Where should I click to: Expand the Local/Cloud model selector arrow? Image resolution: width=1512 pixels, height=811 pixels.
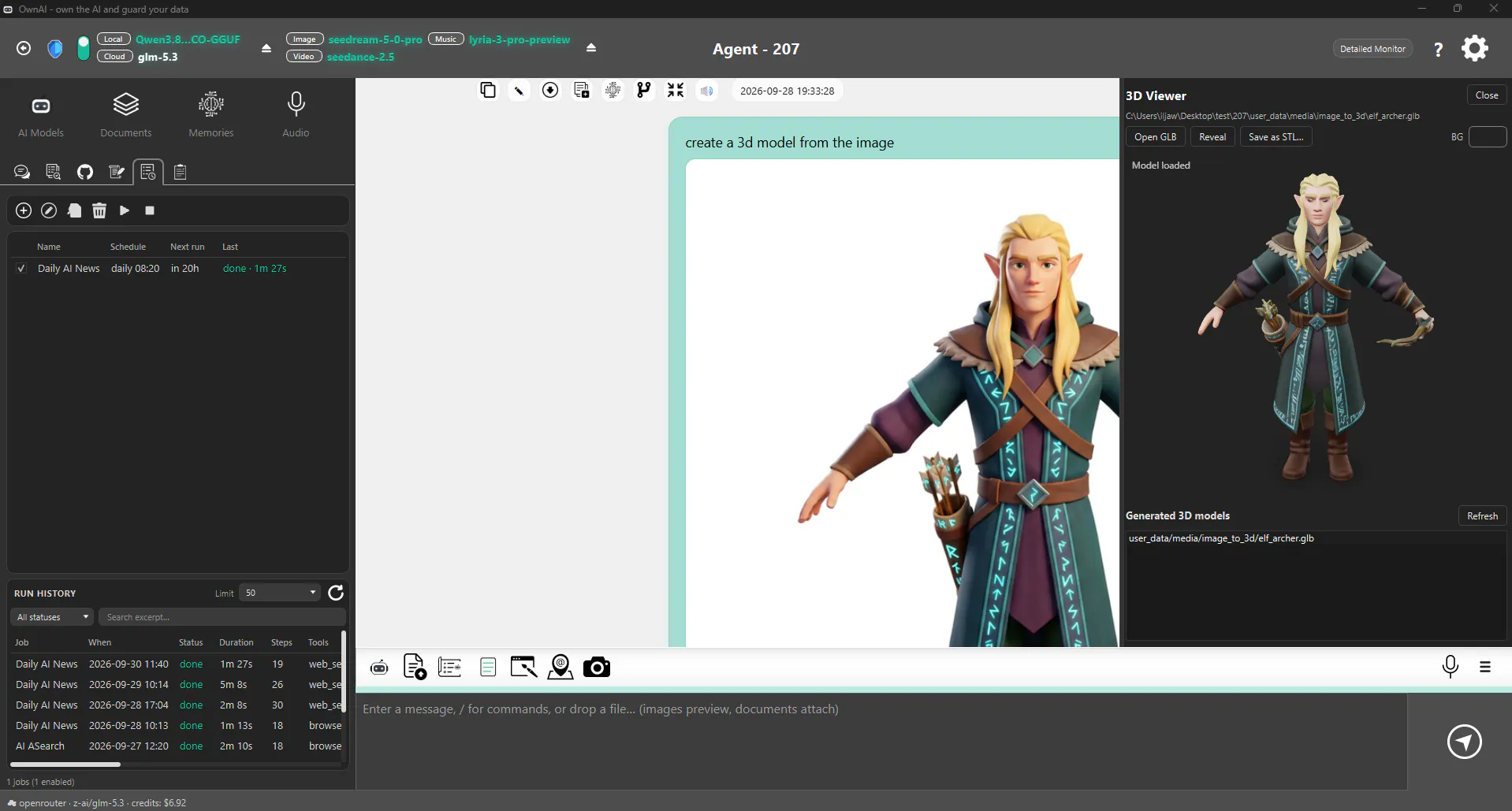(x=266, y=48)
